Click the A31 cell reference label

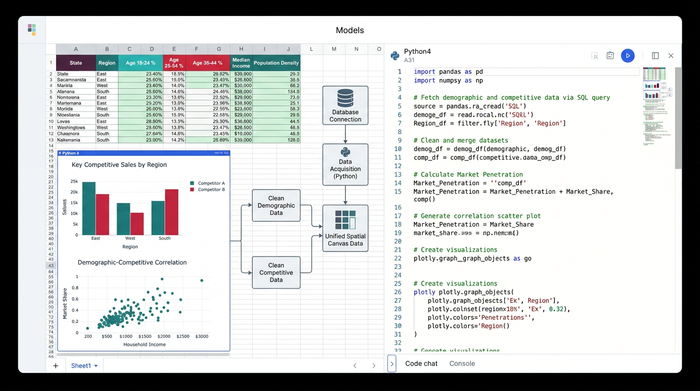coord(409,60)
